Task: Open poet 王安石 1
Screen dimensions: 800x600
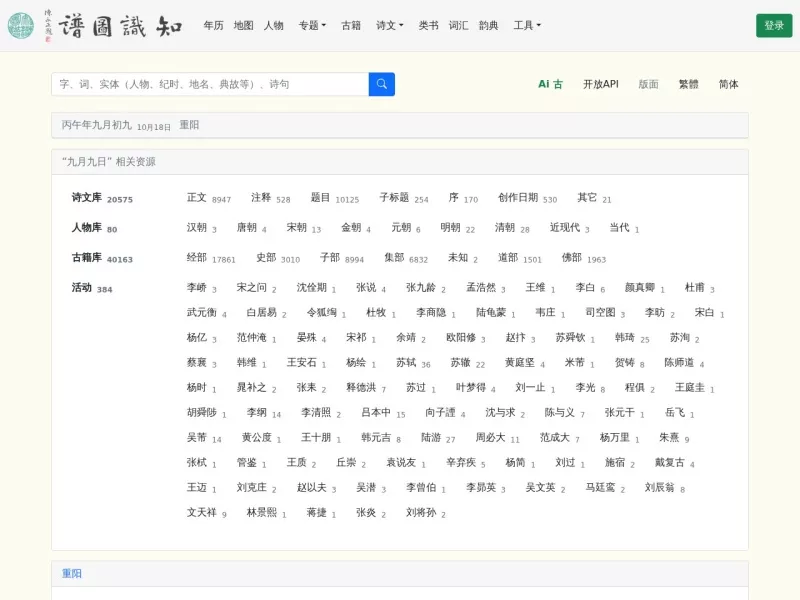Action: pos(306,363)
